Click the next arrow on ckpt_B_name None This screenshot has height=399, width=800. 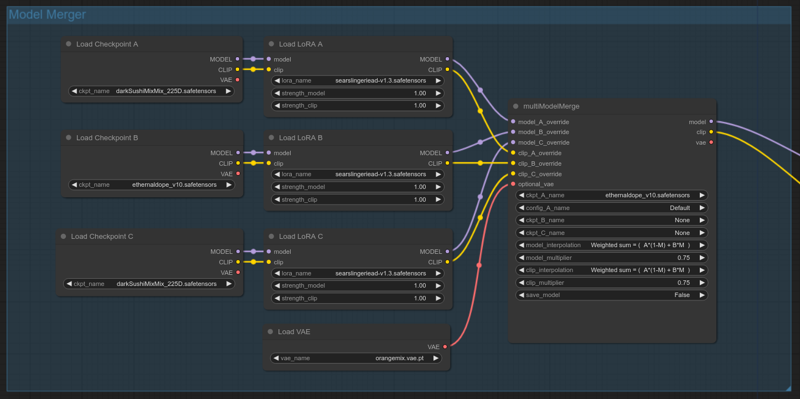click(702, 220)
